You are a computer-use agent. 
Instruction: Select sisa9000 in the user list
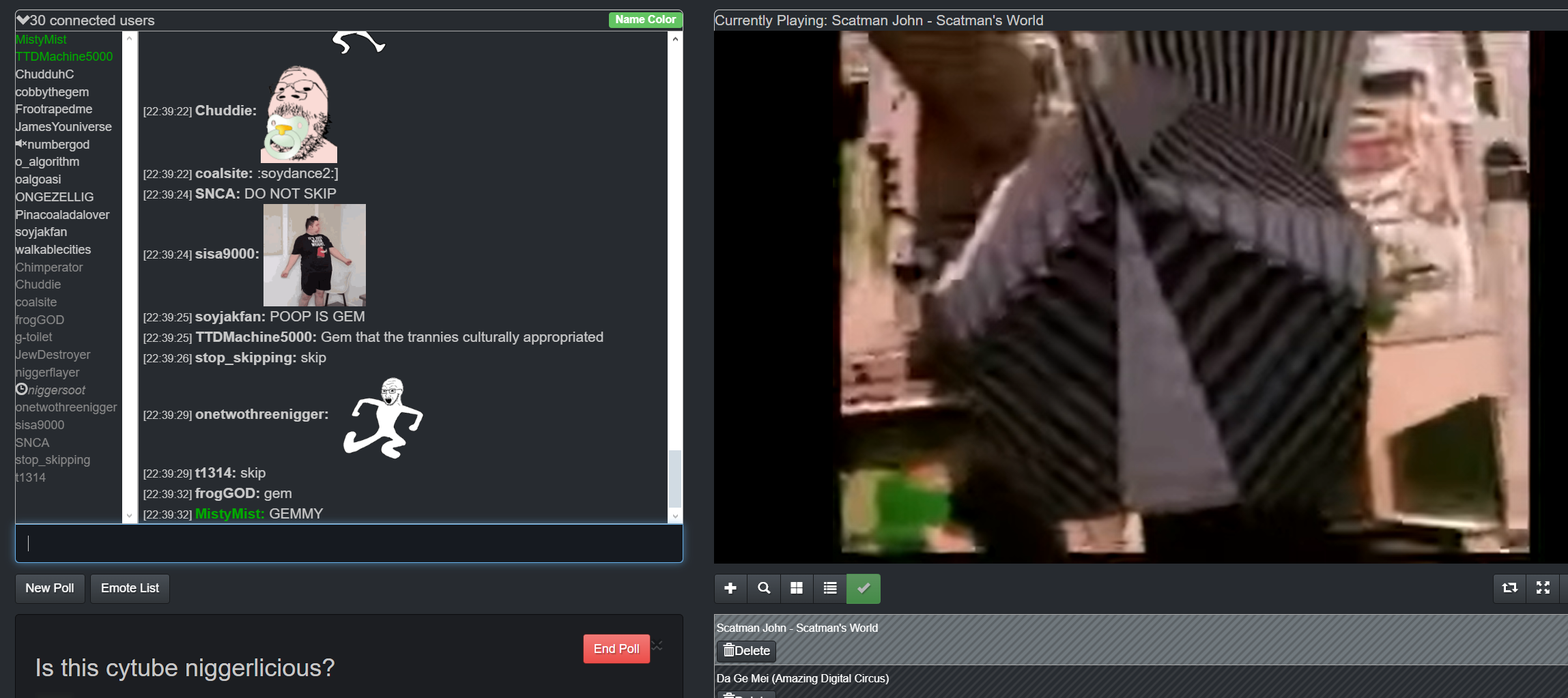(40, 425)
